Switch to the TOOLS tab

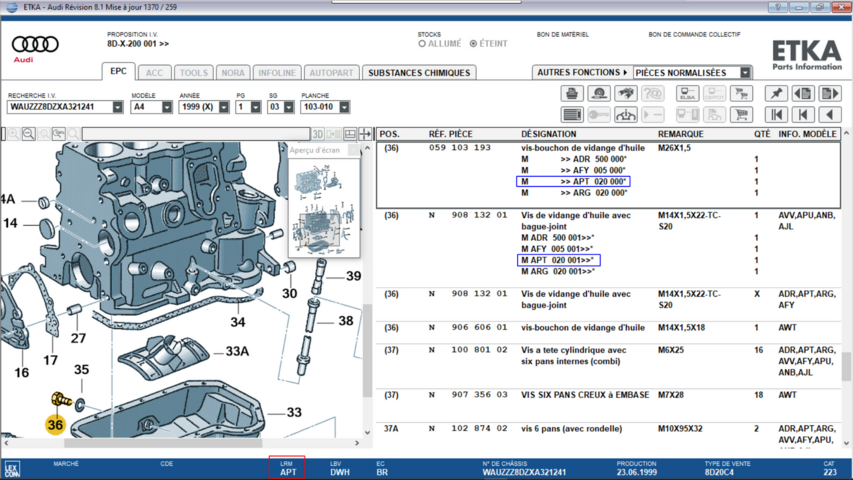coord(194,73)
